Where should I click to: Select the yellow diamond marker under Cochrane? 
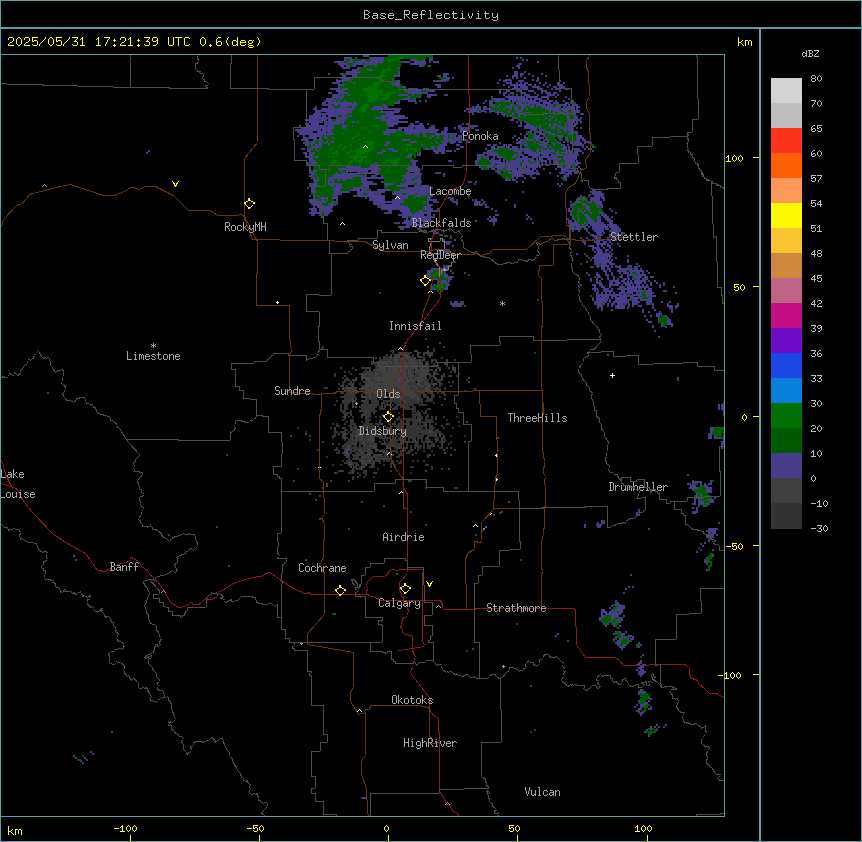tap(340, 591)
